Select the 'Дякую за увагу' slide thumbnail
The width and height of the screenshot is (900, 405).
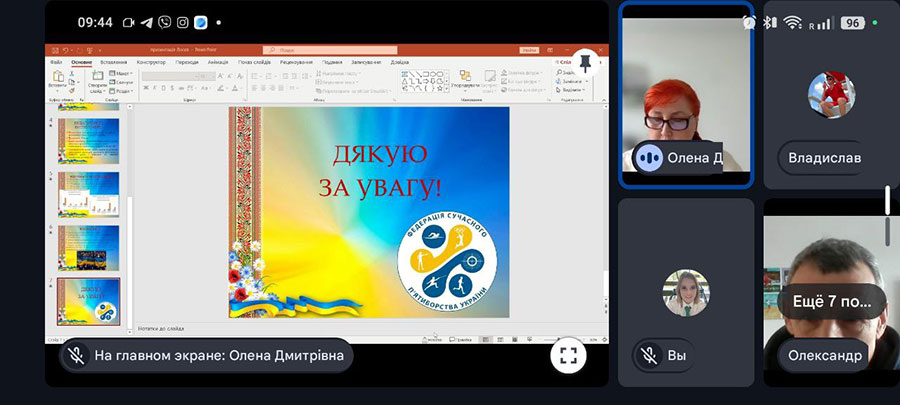(89, 301)
